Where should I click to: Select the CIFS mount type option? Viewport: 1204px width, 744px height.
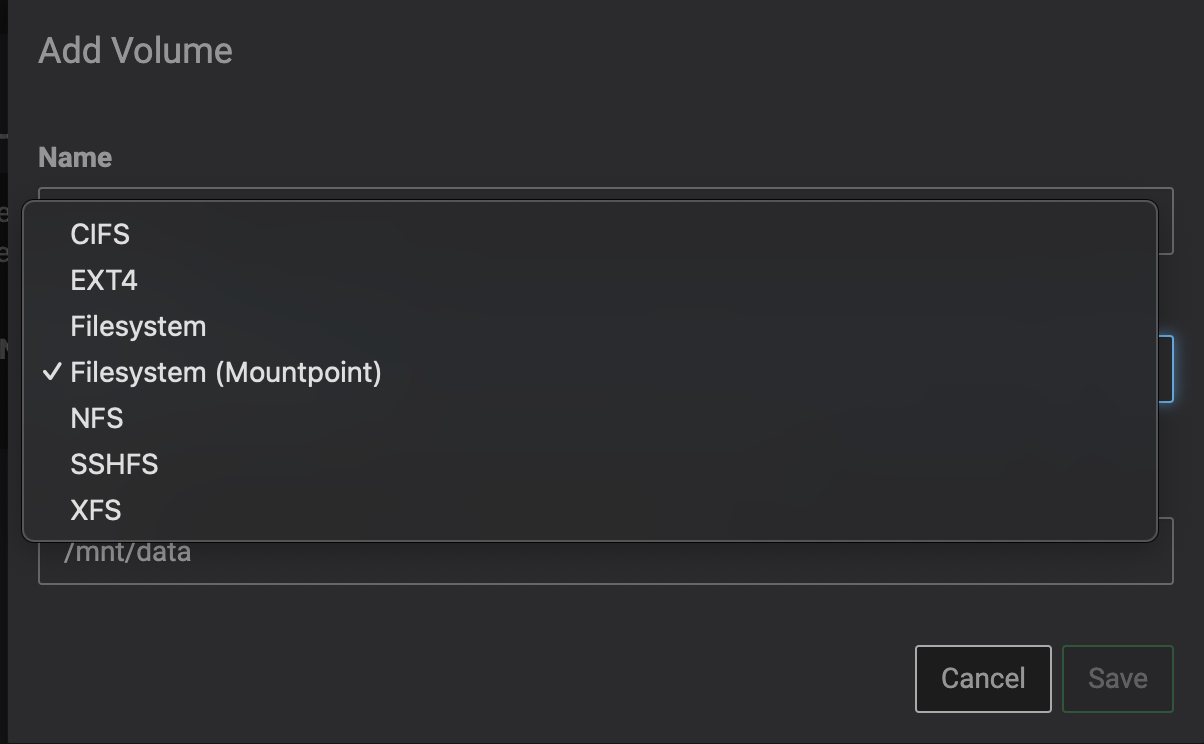pyautogui.click(x=100, y=234)
